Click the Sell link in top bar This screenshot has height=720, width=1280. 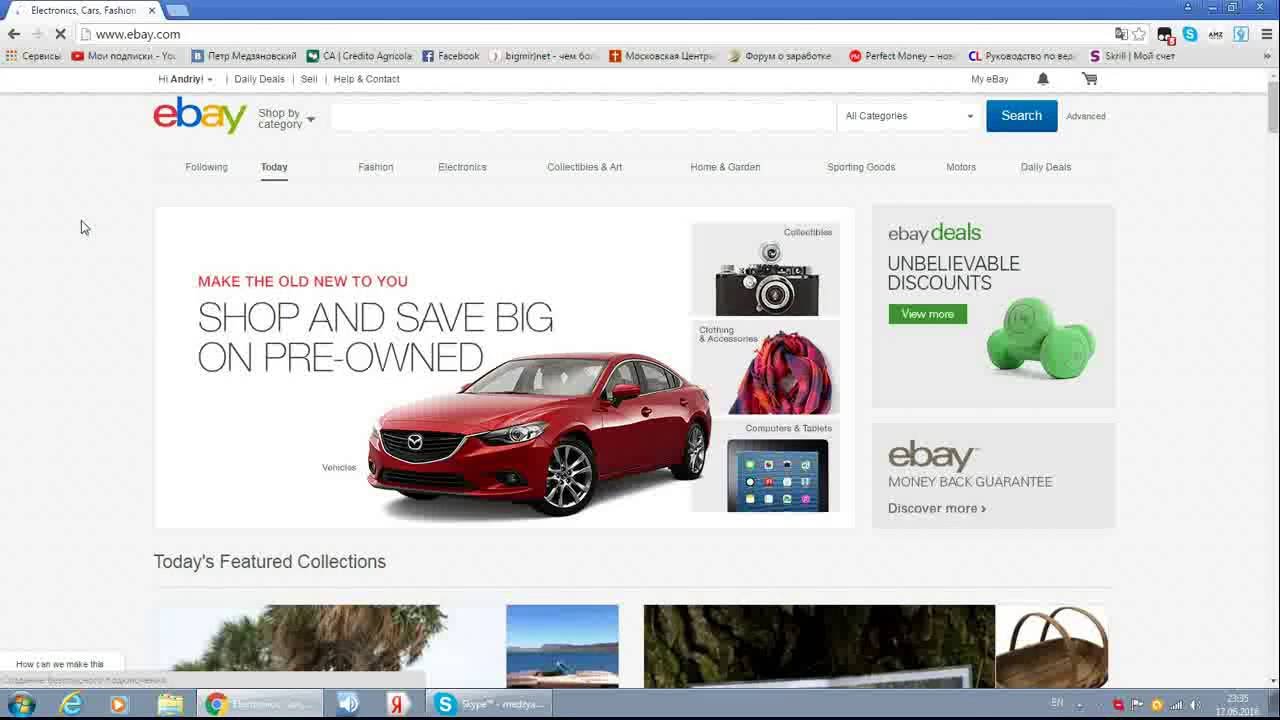[309, 79]
